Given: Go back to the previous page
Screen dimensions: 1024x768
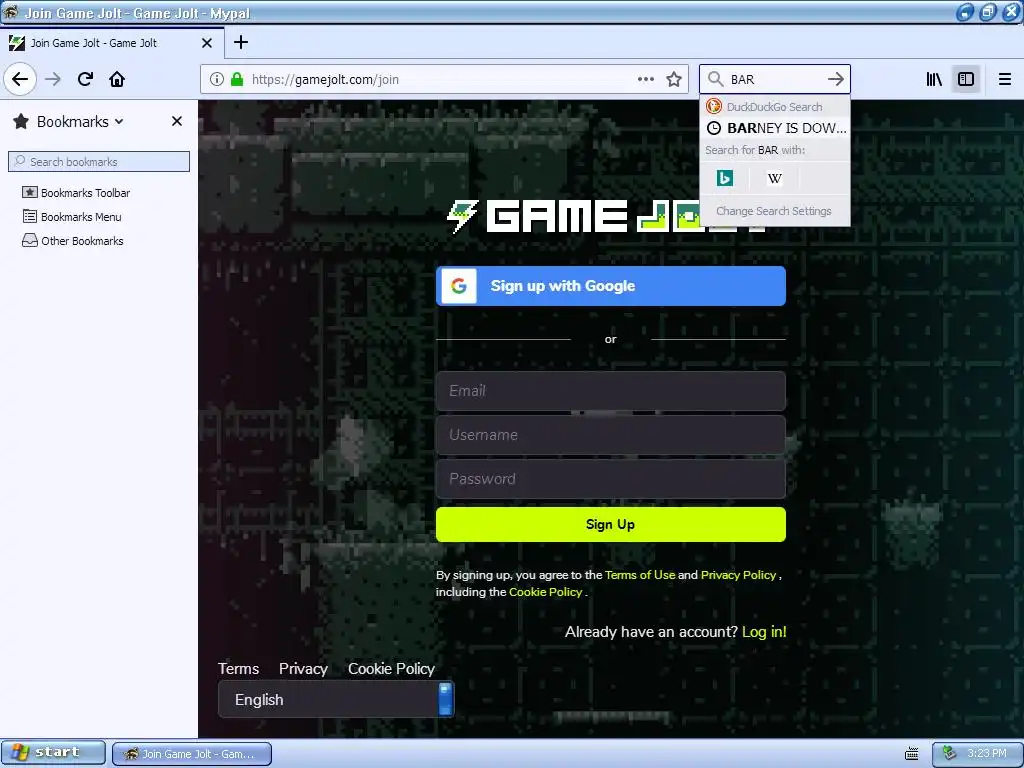Looking at the screenshot, I should [20, 79].
